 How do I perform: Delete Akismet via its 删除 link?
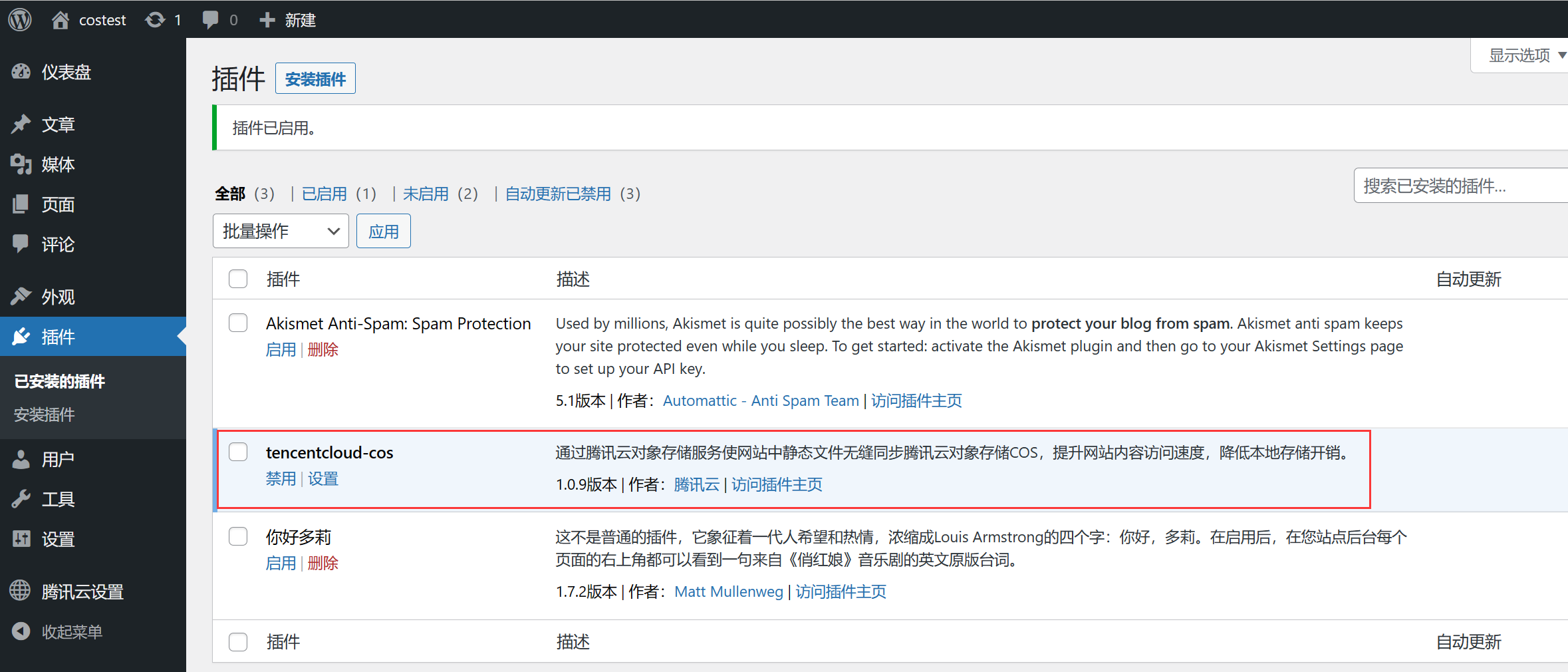click(323, 349)
